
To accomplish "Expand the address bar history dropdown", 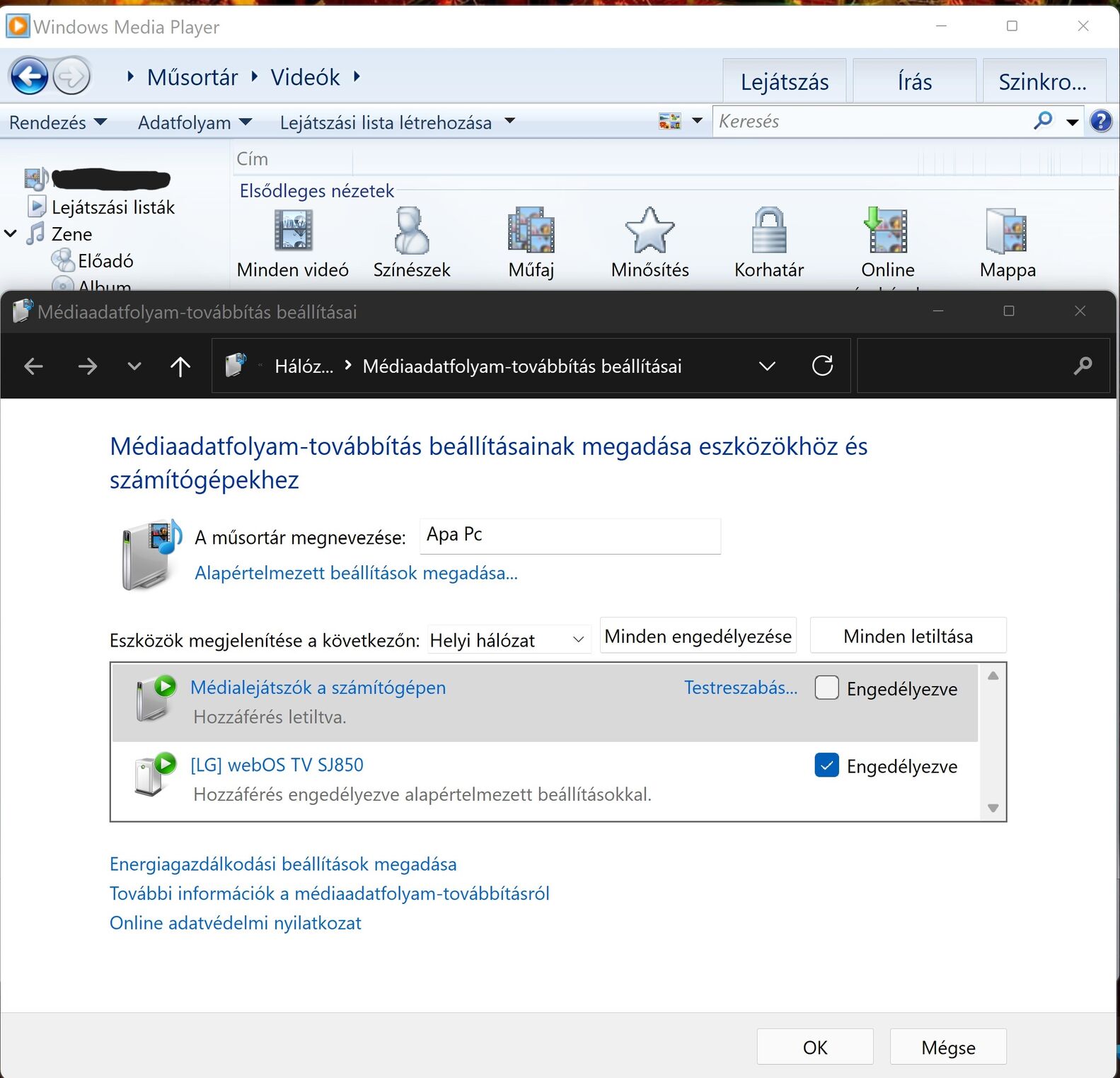I will [767, 366].
